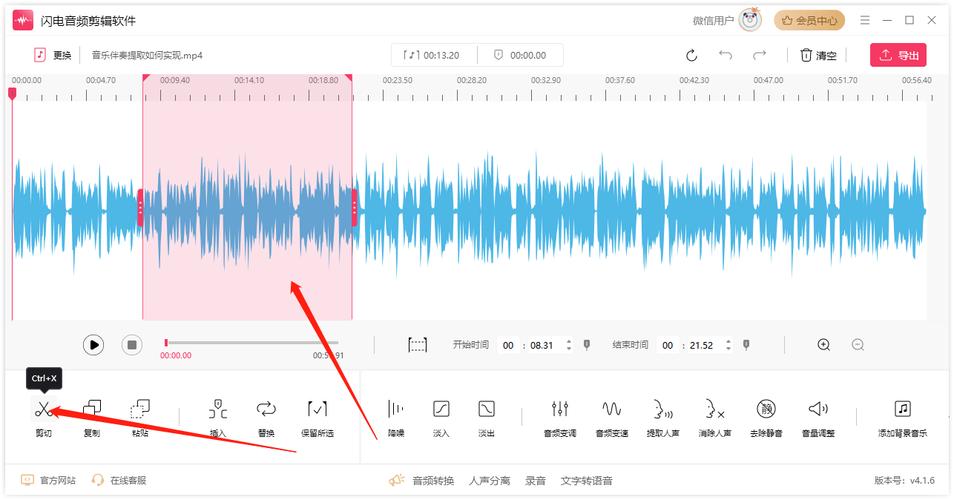954x500 pixels.
Task: Click the app logo in the title bar
Action: click(23, 21)
